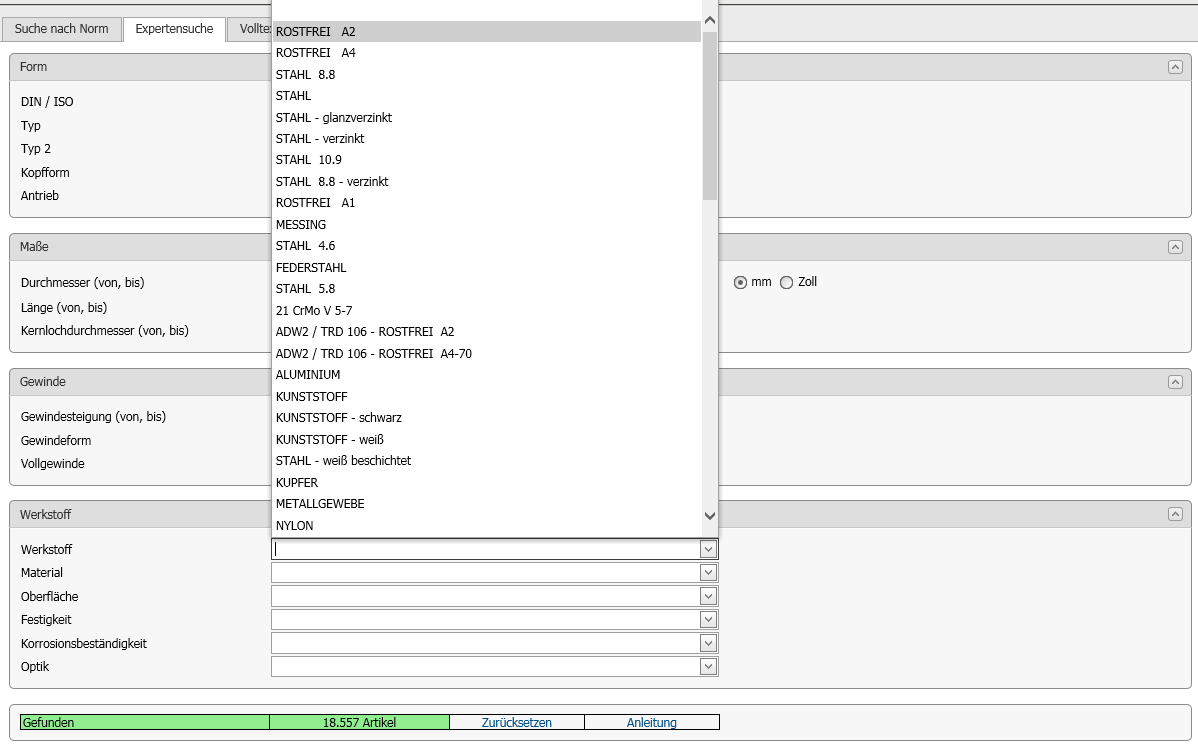Collapse the Form section panel
The height and width of the screenshot is (746, 1198).
1175,67
